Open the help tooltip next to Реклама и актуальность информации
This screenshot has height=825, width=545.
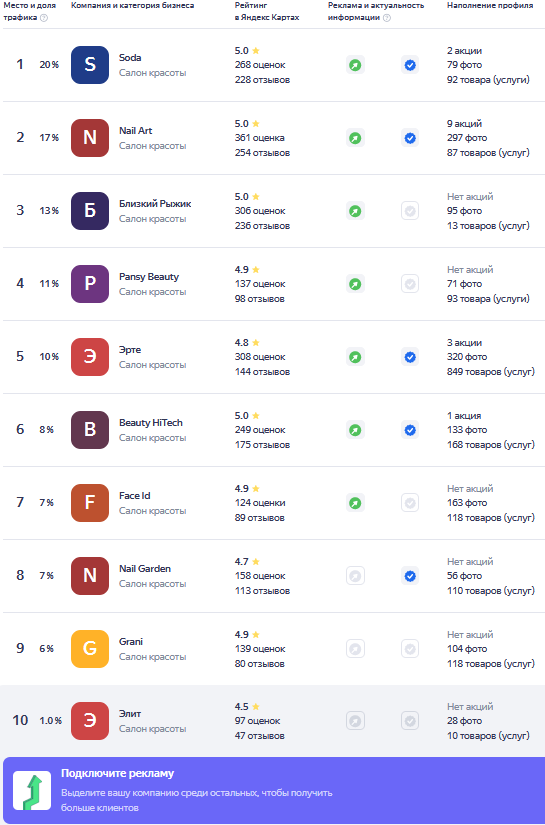tap(387, 17)
